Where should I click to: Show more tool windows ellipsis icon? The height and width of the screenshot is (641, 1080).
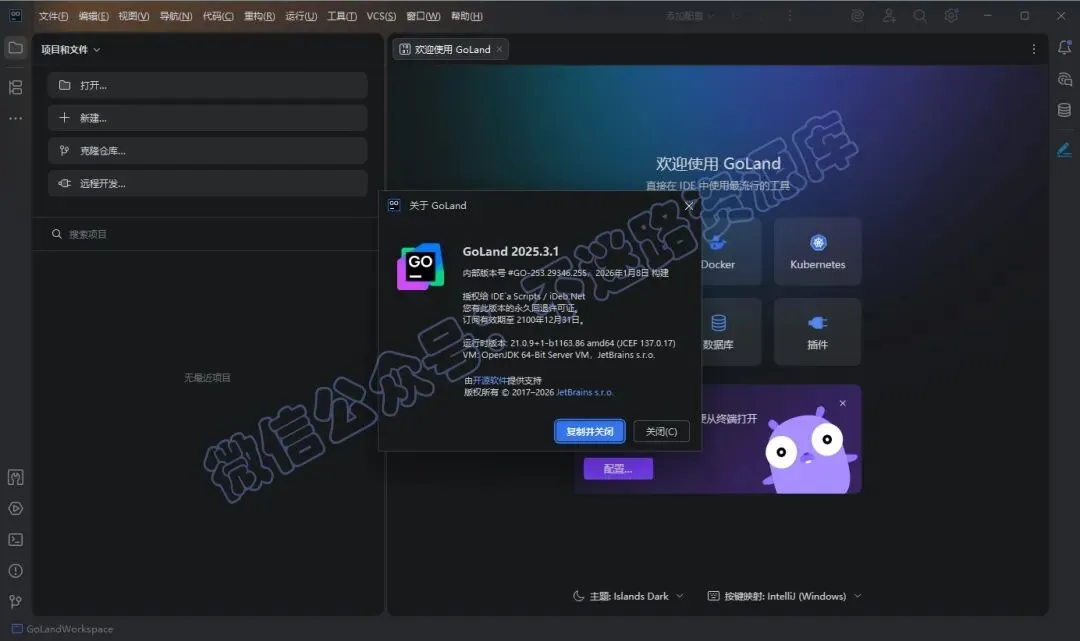click(x=15, y=118)
